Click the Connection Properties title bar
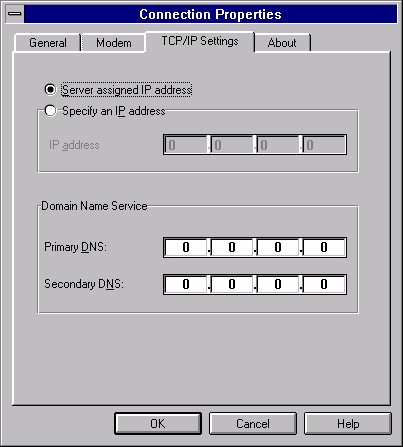 tap(211, 14)
